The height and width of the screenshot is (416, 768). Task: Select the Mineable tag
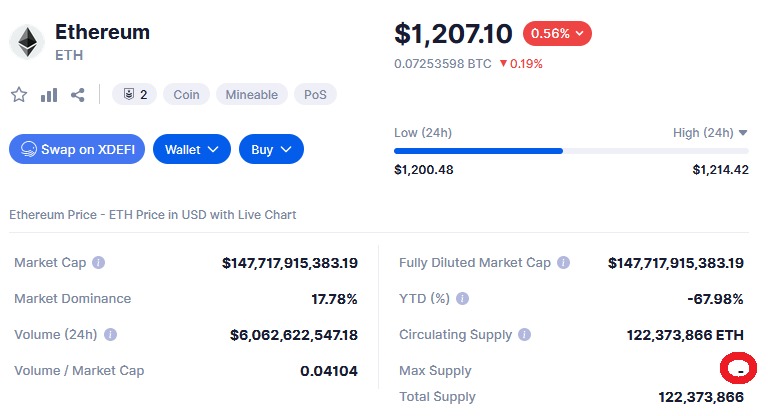[252, 95]
